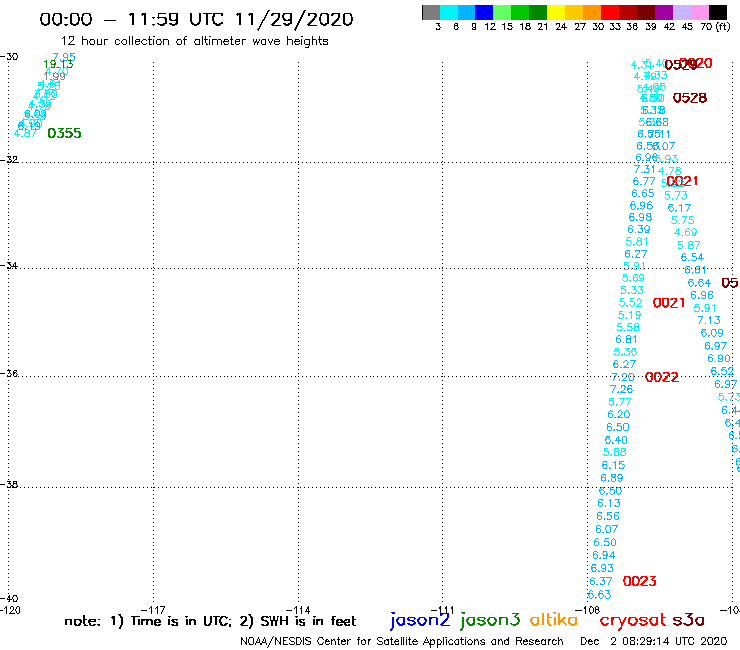Click the "70 (ft)" legend label
Viewport: 740px width, 650px height.
(715, 26)
